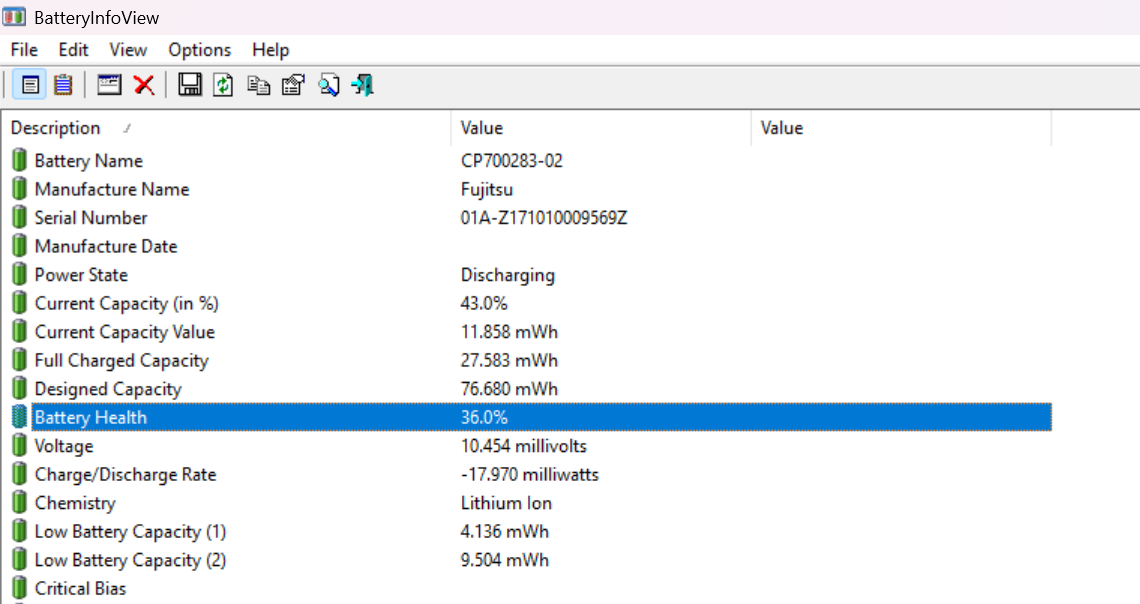
Task: Open the Properties toolbar icon
Action: tap(293, 85)
